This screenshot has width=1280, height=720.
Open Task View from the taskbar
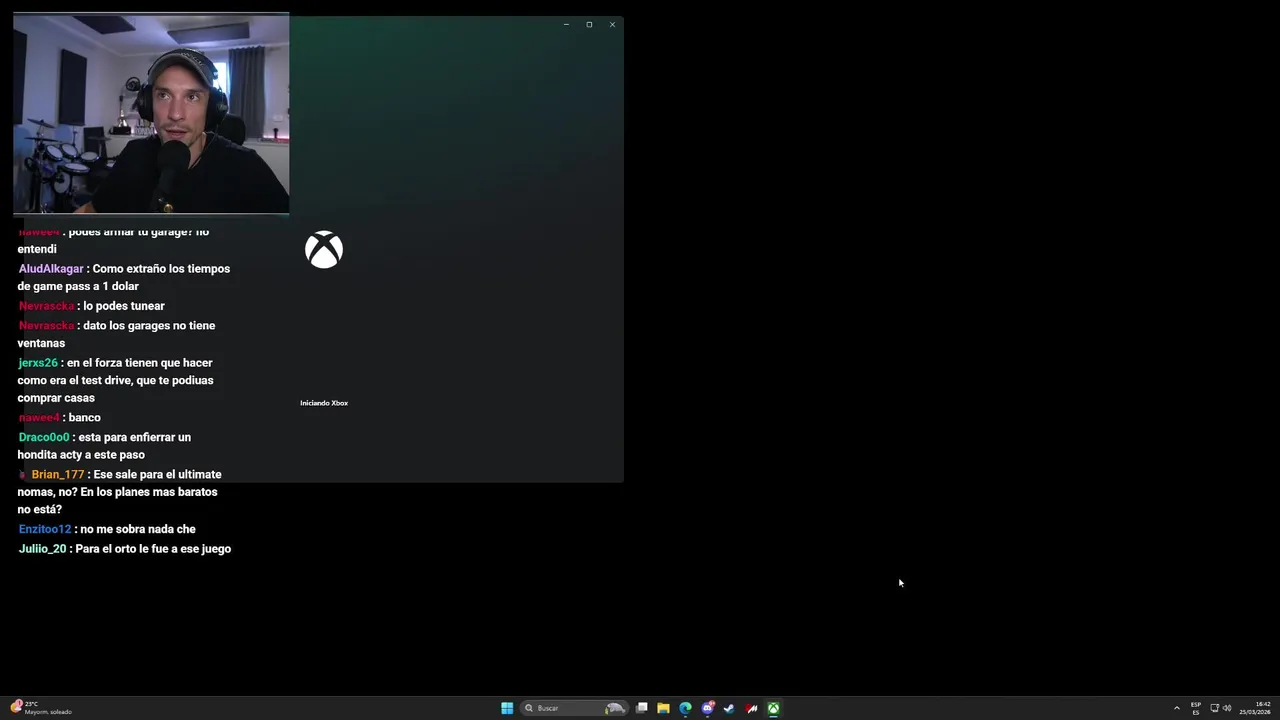(642, 708)
